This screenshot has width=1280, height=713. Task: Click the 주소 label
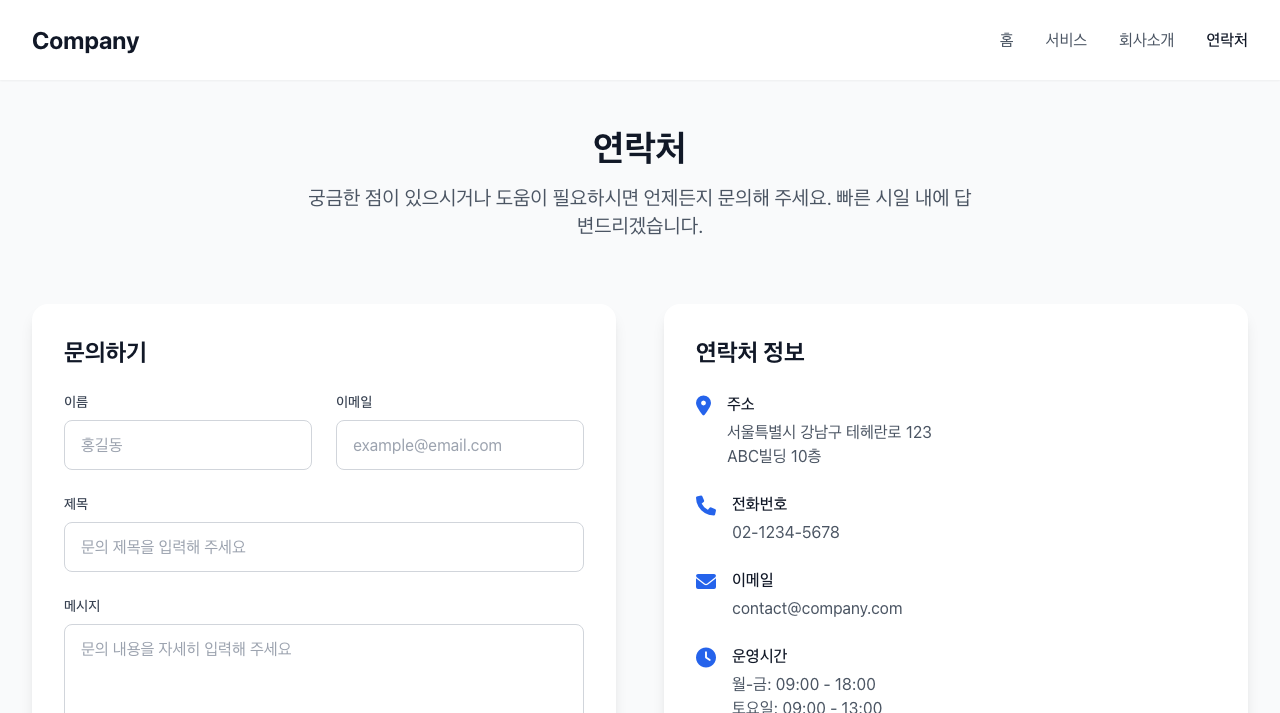741,404
